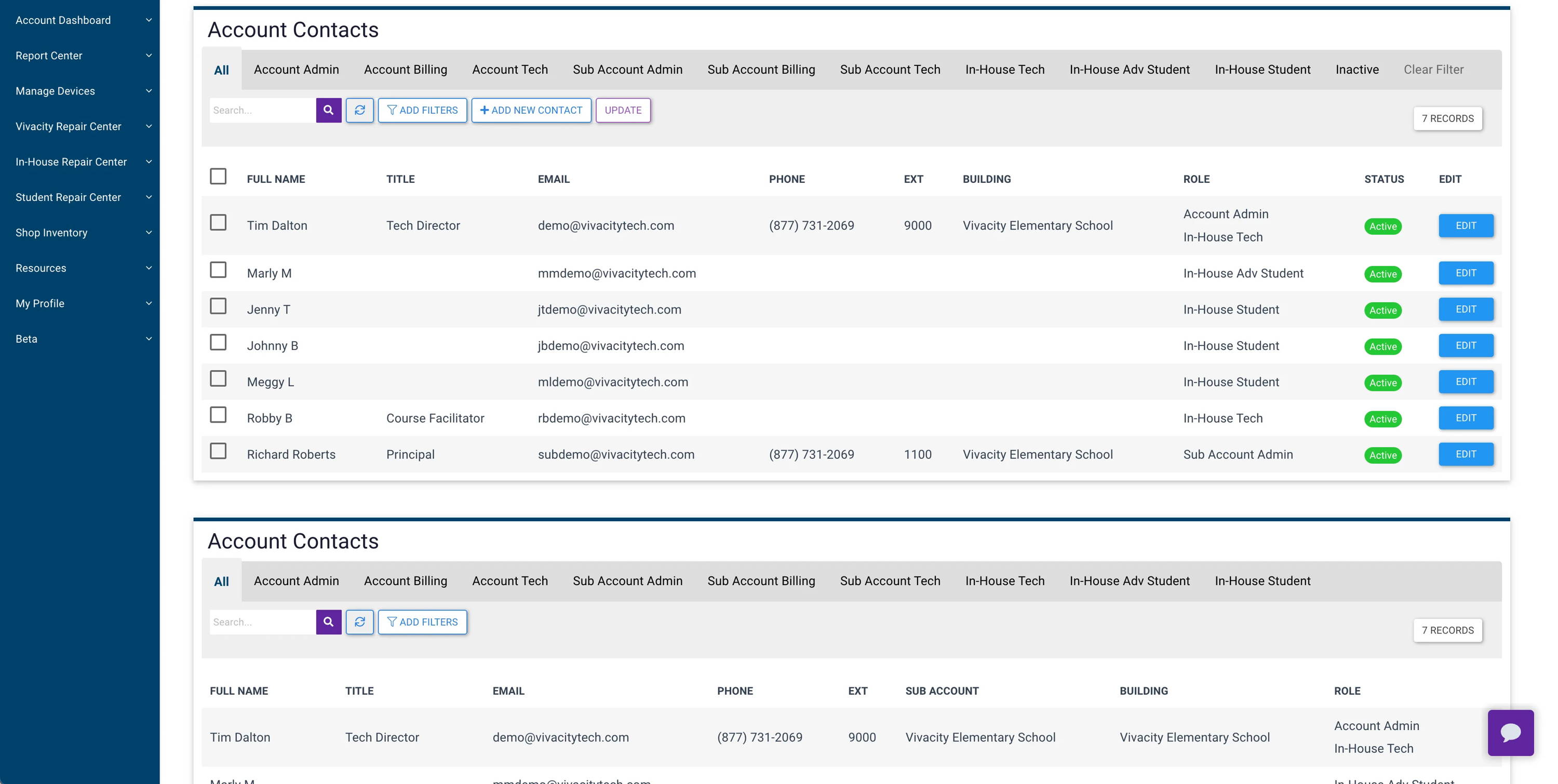
Task: Click 7 RECORDS badge in lower panel
Action: coord(1447,630)
